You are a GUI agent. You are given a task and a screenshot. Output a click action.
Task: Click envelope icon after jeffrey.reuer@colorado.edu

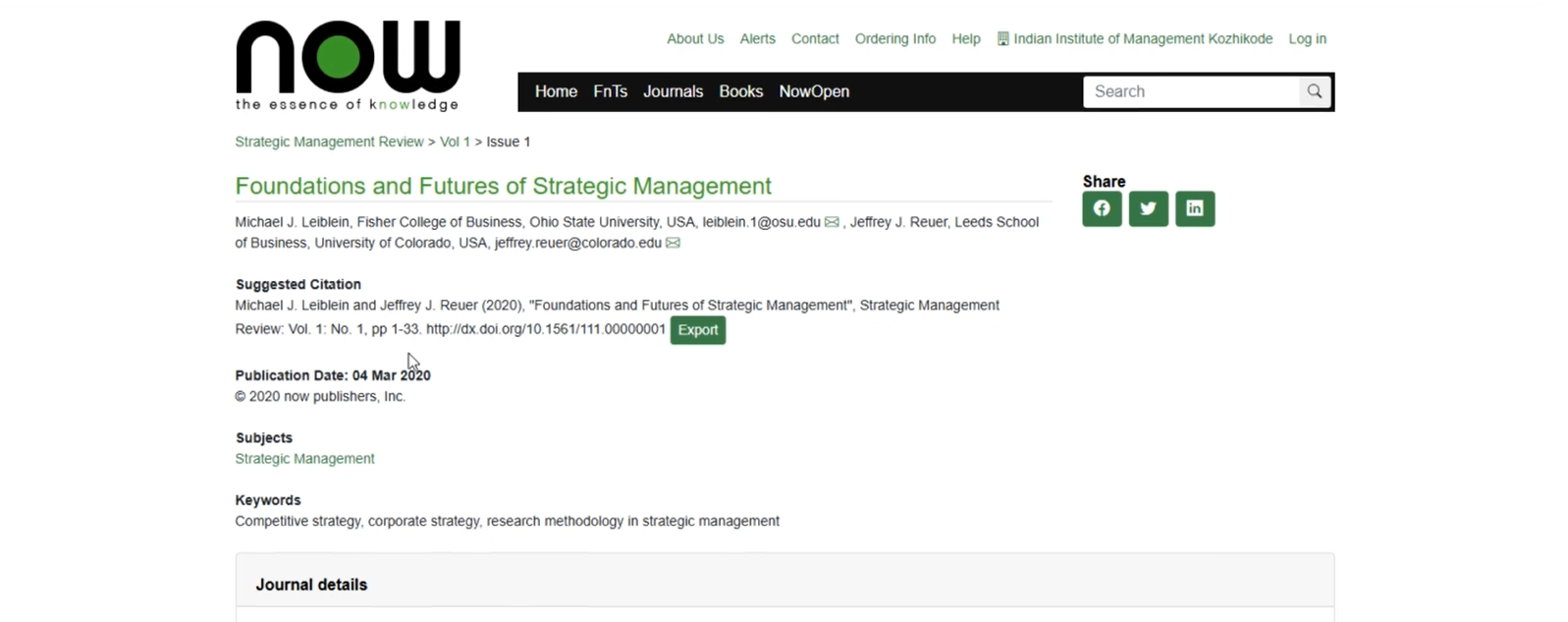coord(673,243)
